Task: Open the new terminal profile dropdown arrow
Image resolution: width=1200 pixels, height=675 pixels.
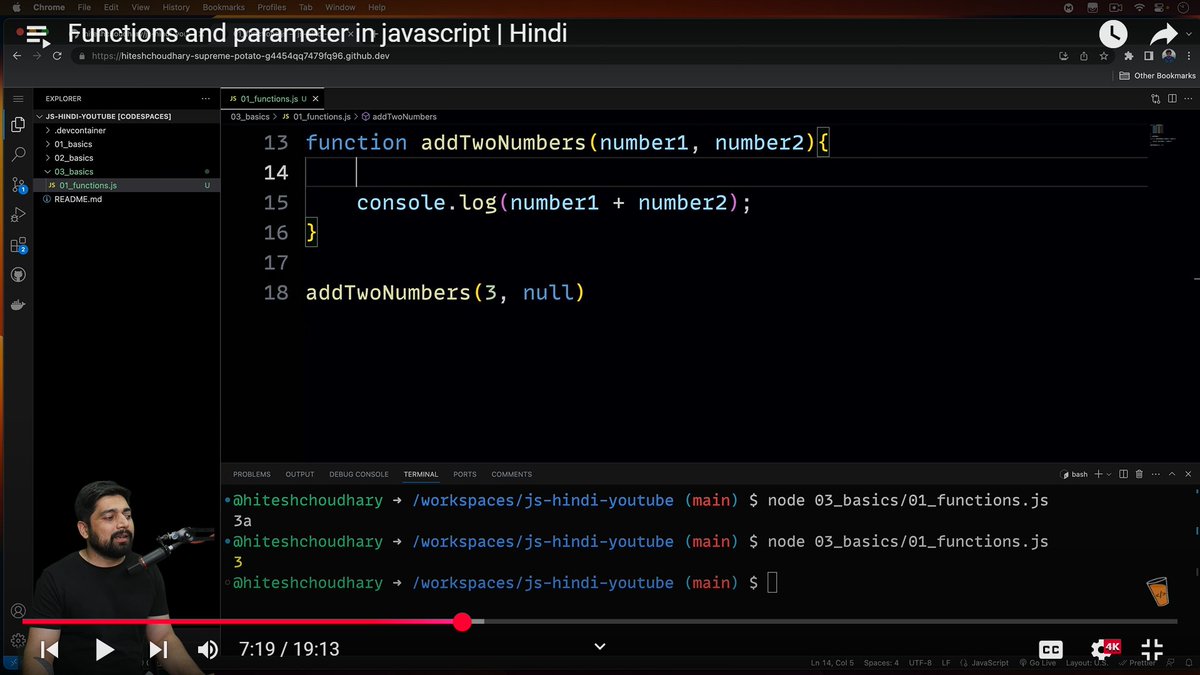Action: [x=1108, y=474]
